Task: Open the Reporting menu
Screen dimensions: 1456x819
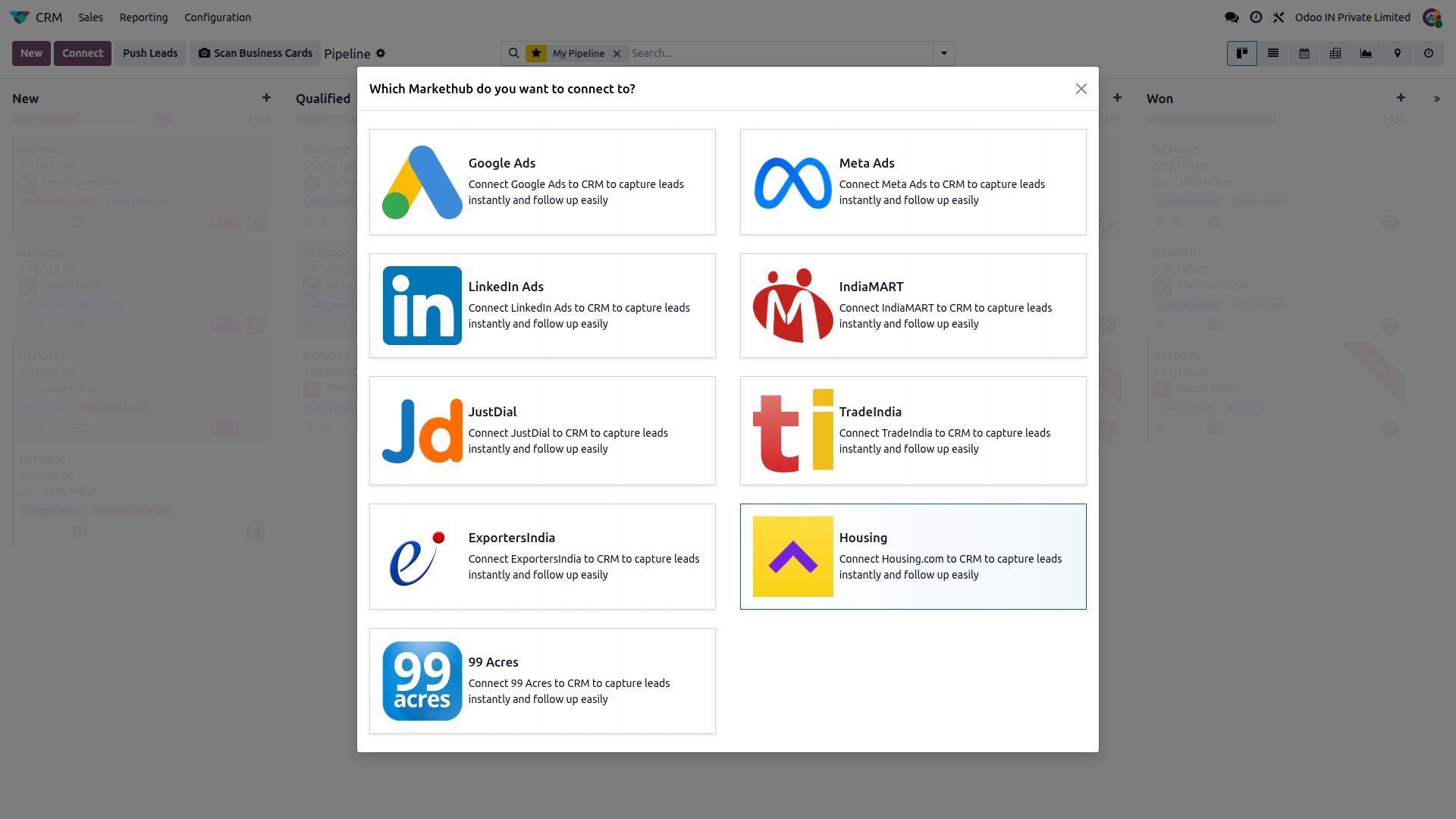Action: 143,17
